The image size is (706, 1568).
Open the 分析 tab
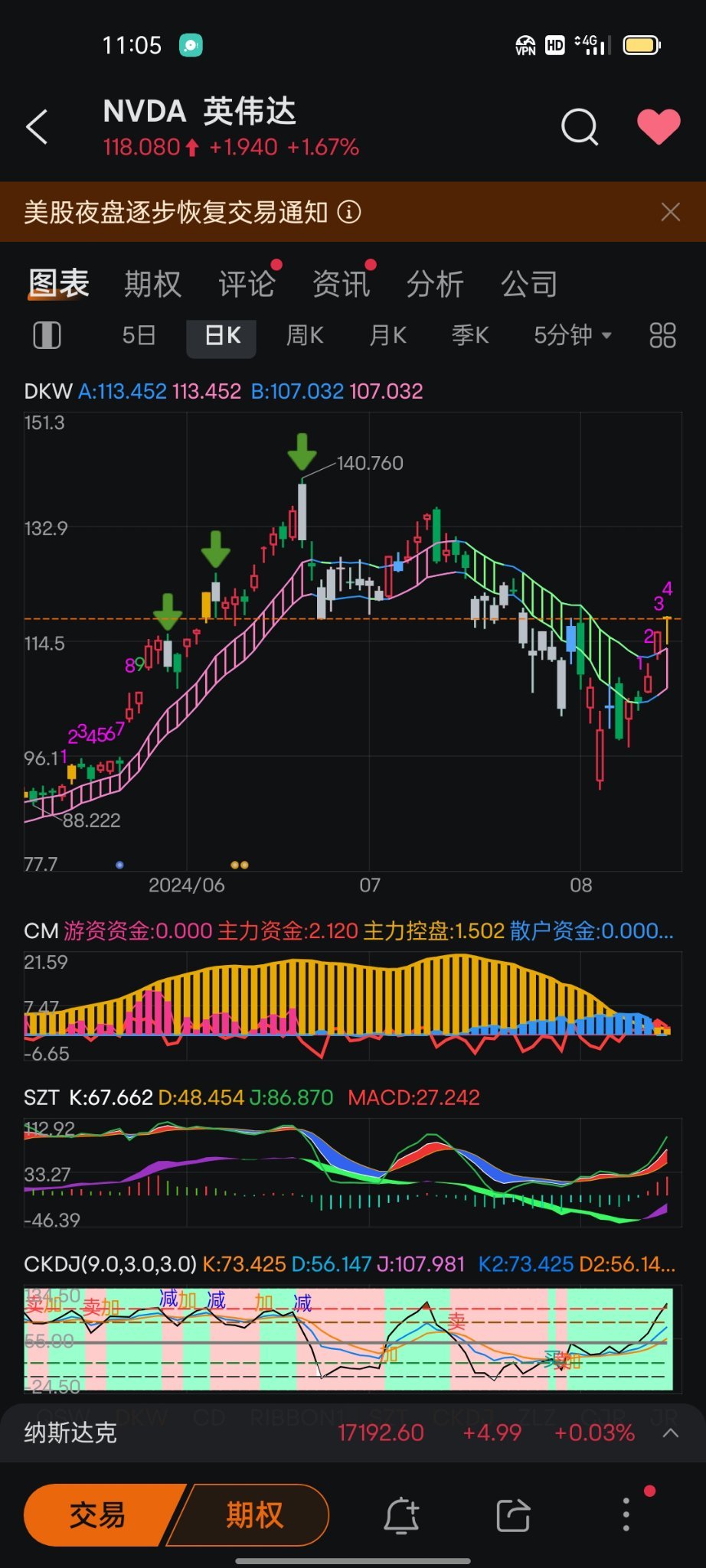point(435,284)
